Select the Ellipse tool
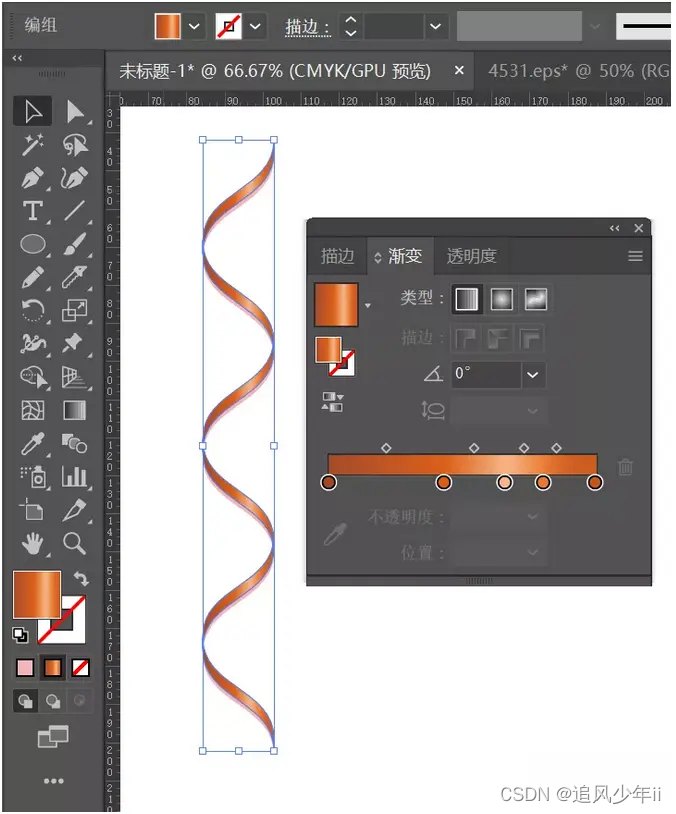 pyautogui.click(x=33, y=244)
